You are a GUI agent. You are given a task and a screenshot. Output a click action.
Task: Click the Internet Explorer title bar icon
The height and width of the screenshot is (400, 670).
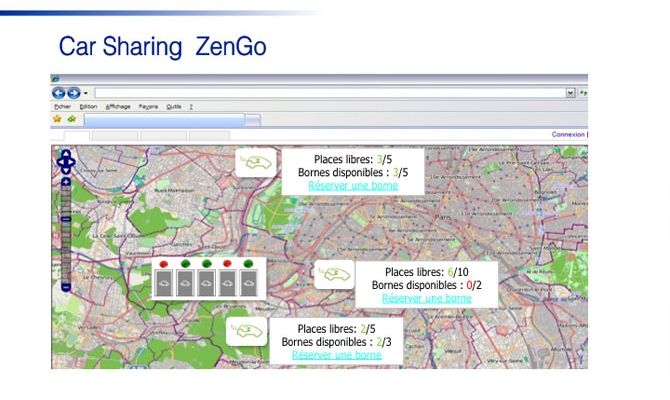tap(55, 79)
